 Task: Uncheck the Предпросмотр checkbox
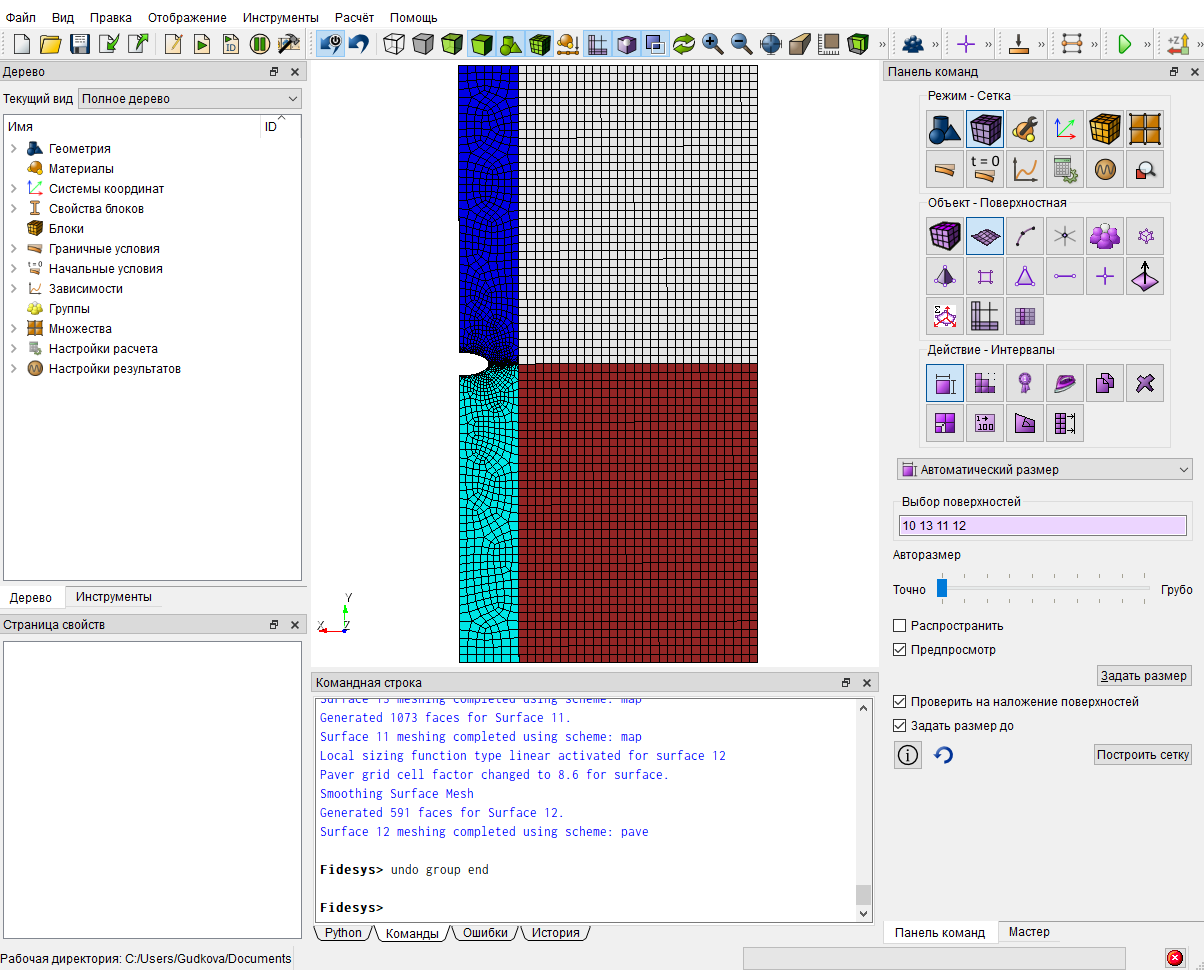(899, 650)
